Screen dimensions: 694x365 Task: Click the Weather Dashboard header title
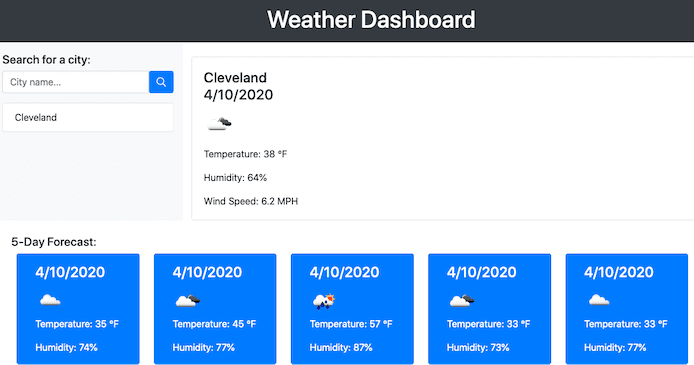point(371,20)
